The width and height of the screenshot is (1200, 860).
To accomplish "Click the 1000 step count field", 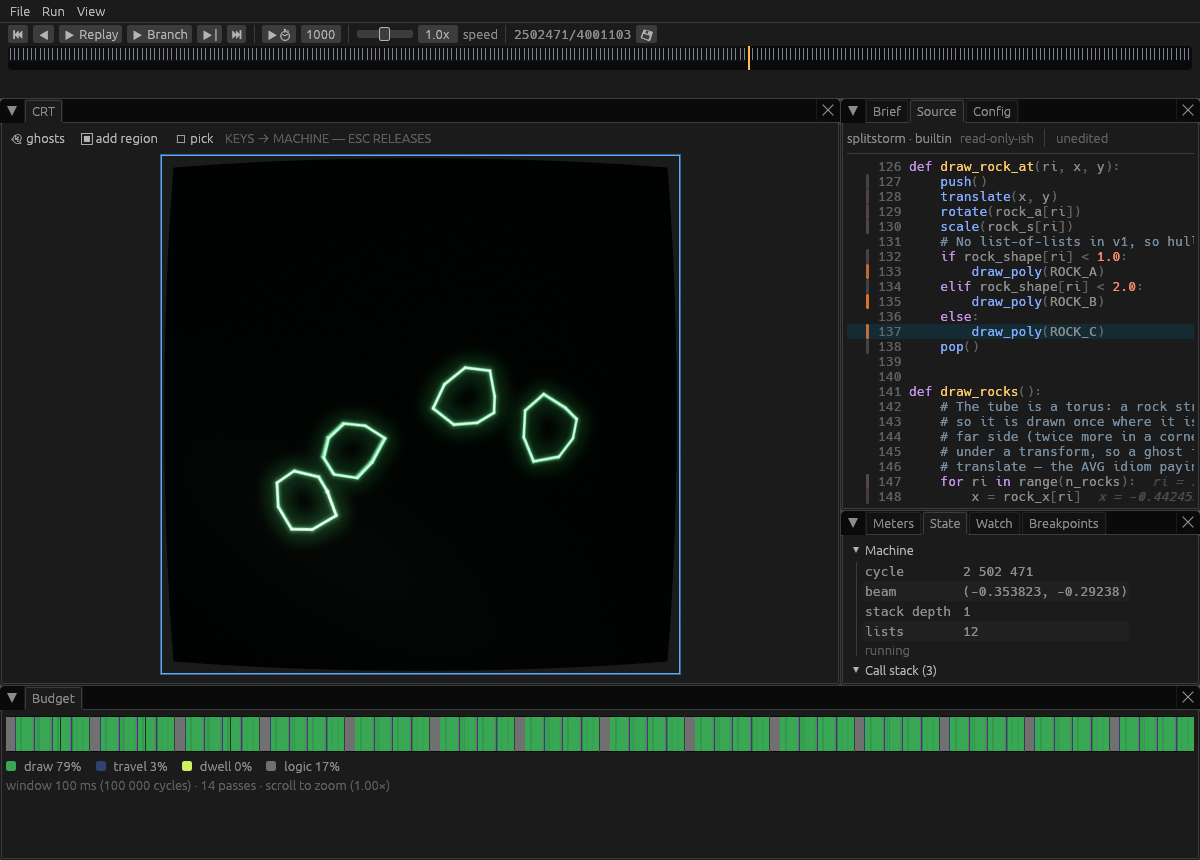I will [321, 34].
